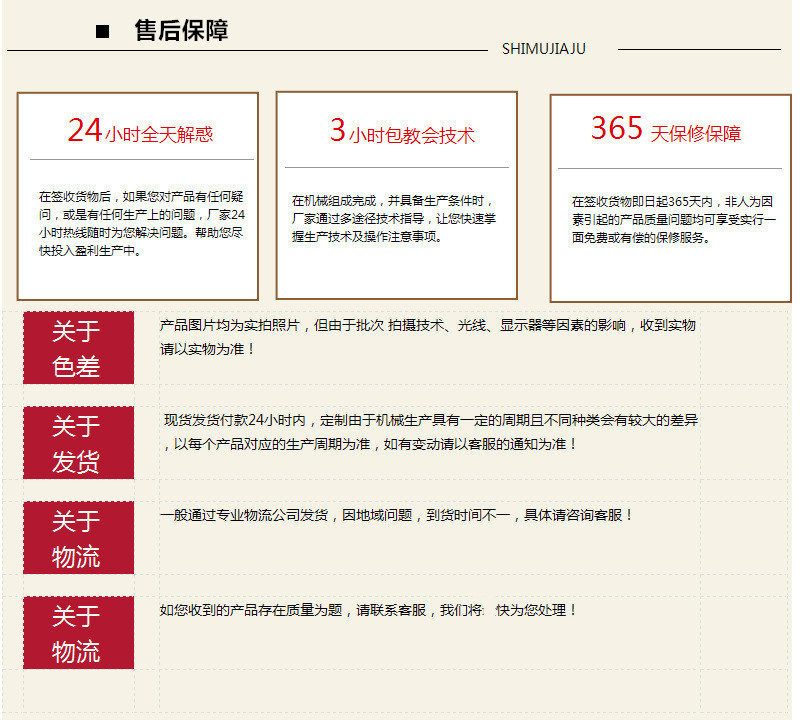
Task: Open the 天保修保障 warranty card title
Action: pyautogui.click(x=696, y=133)
